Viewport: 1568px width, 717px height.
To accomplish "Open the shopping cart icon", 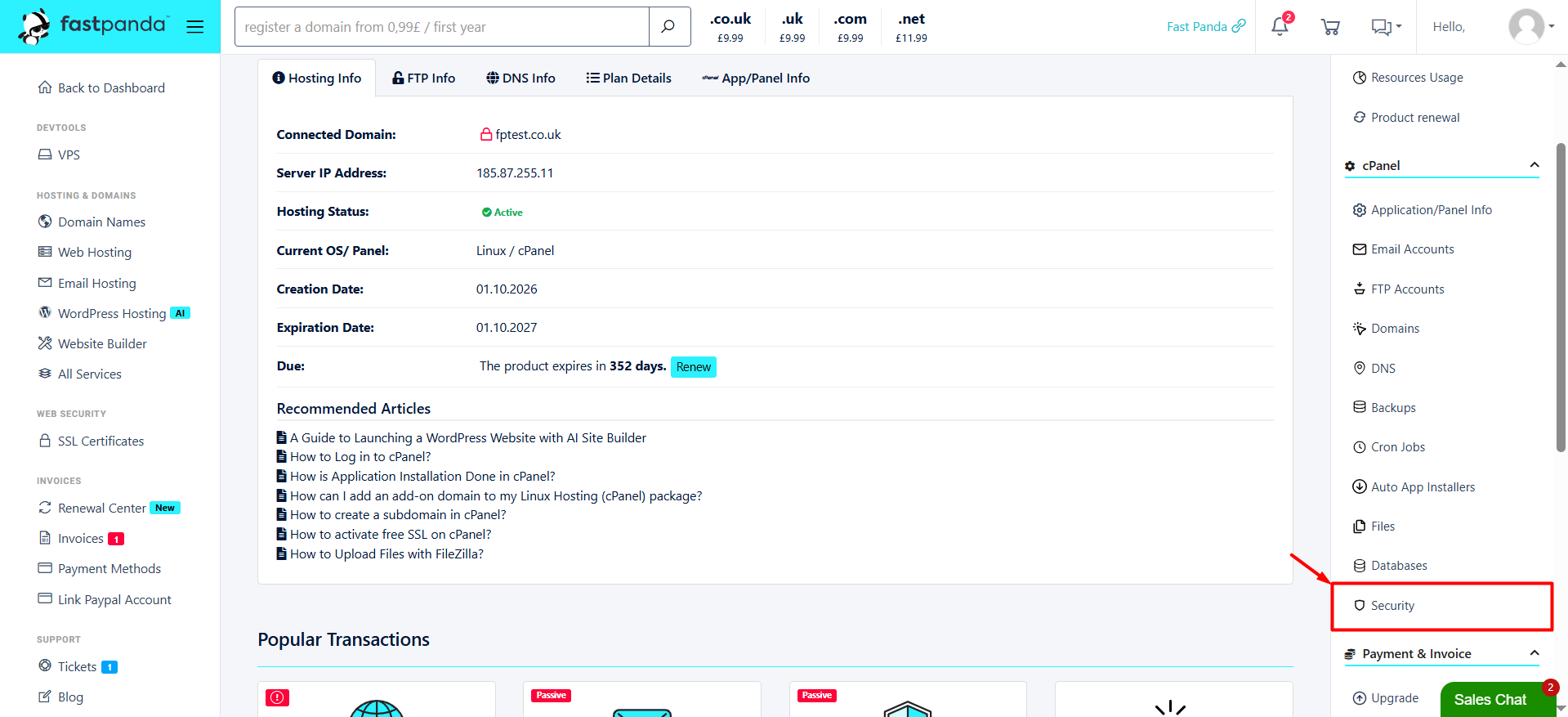I will tap(1330, 27).
